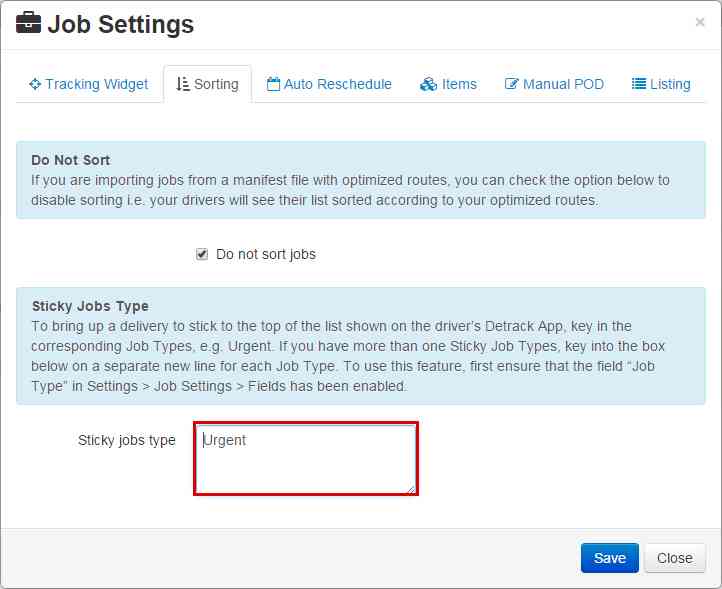Open the Listing tab
722x589 pixels.
(x=670, y=85)
